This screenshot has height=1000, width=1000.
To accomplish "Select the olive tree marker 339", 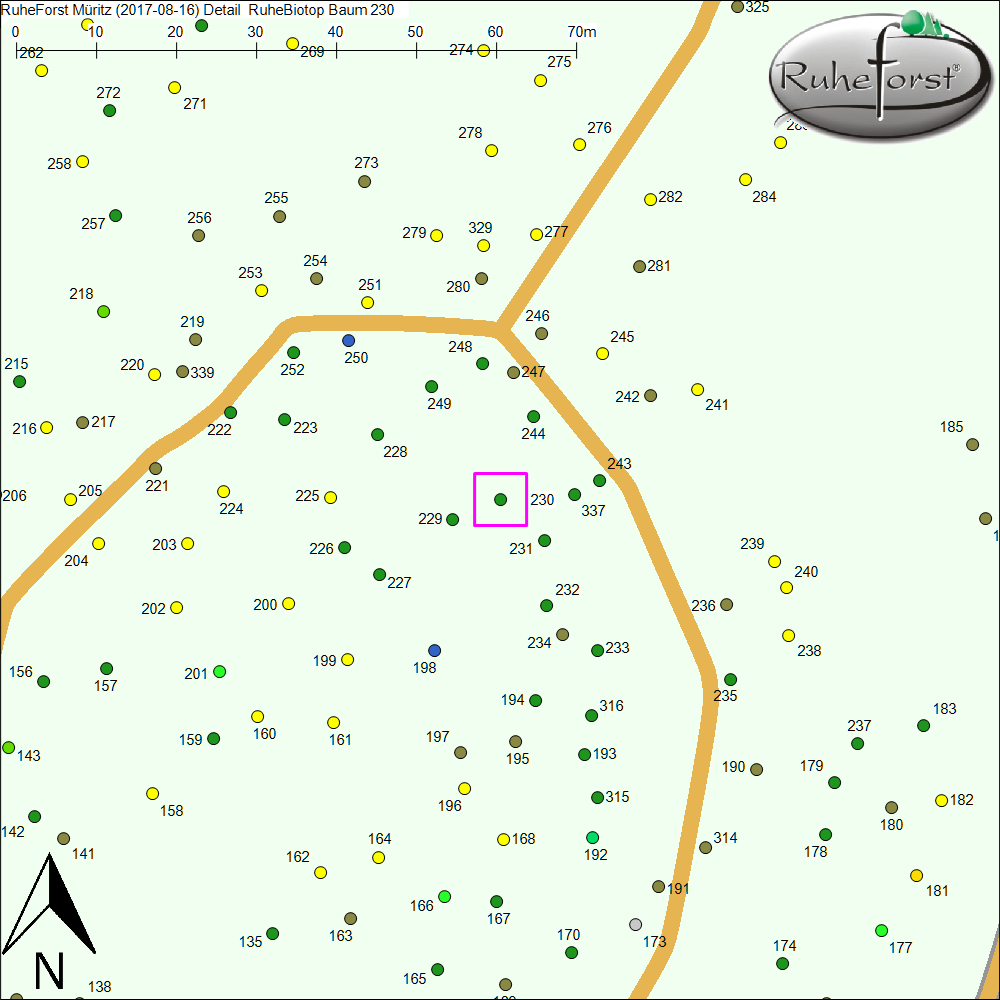I will (182, 371).
